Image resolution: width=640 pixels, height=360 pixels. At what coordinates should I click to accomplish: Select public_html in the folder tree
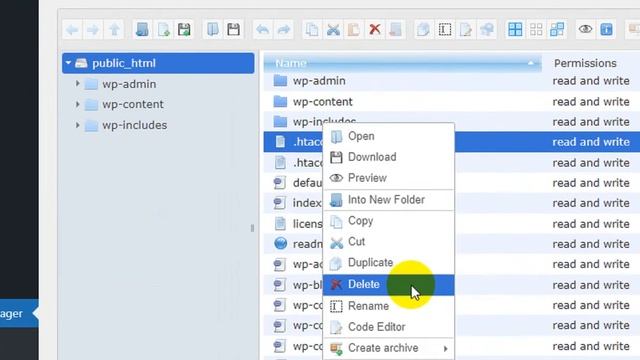tap(158, 63)
